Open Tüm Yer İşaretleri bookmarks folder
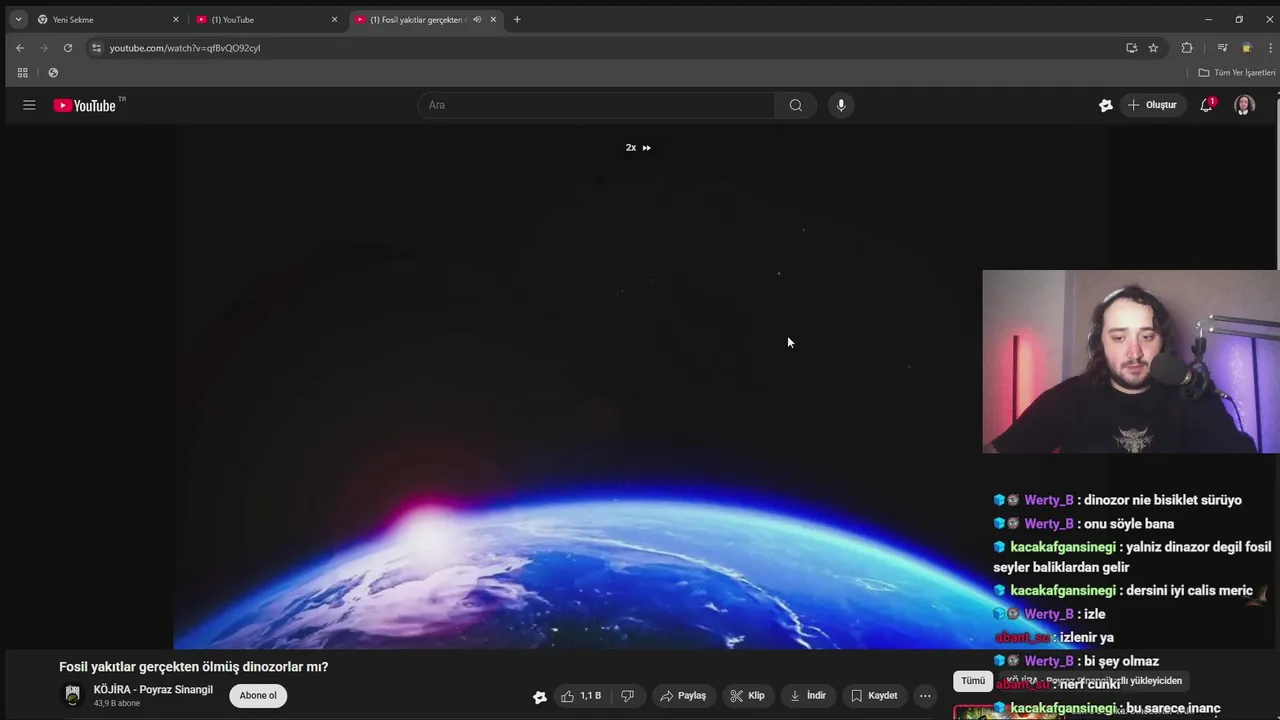The width and height of the screenshot is (1280, 720). (x=1237, y=73)
